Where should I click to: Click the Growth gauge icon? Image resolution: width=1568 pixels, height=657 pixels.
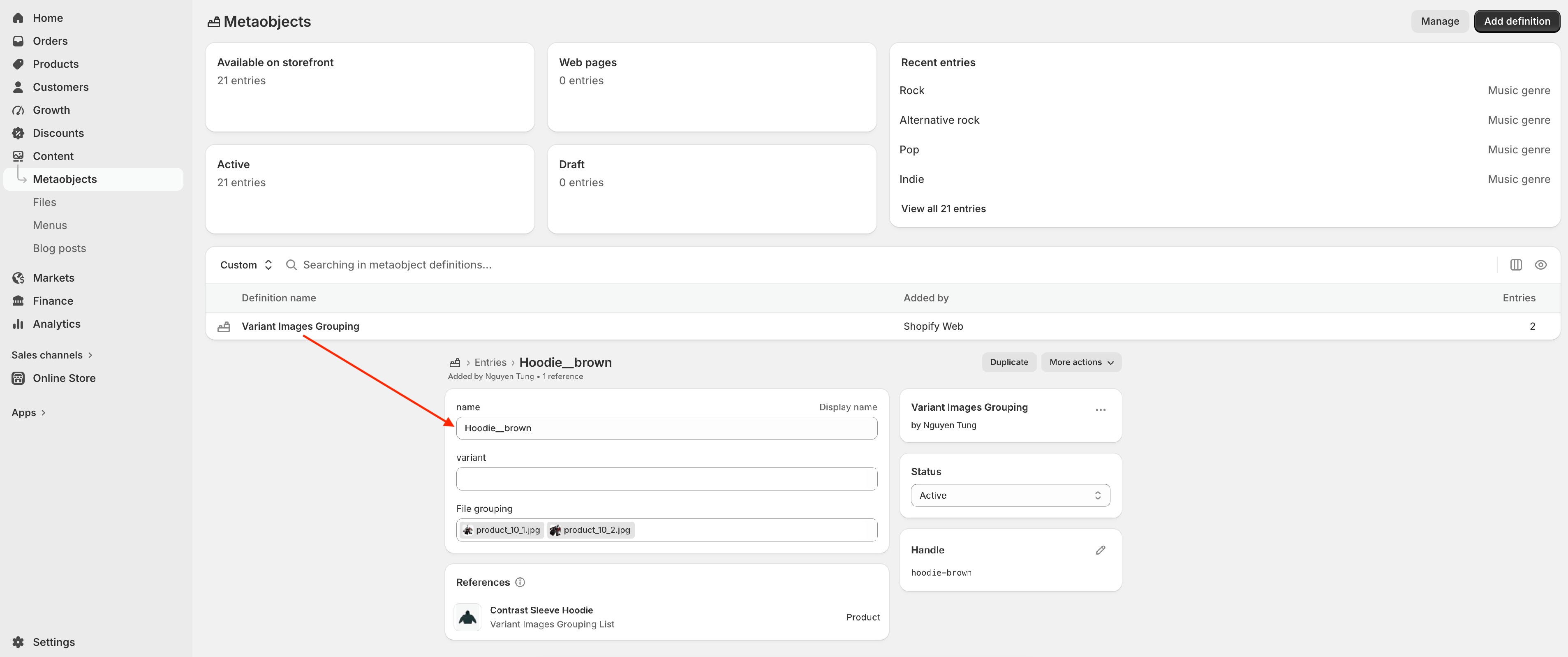pyautogui.click(x=18, y=110)
